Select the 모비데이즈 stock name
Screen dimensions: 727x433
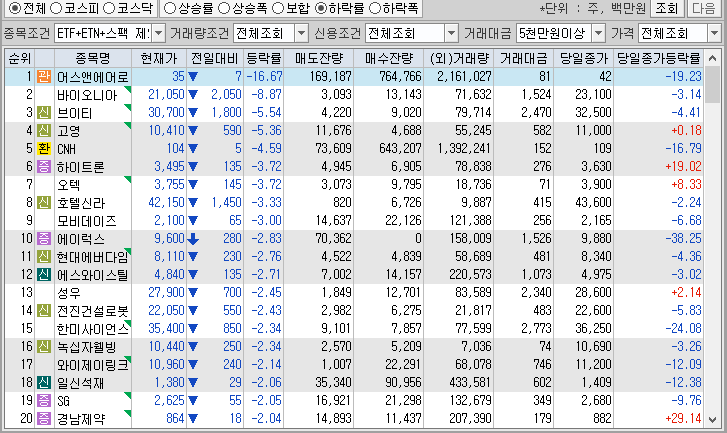pos(87,221)
